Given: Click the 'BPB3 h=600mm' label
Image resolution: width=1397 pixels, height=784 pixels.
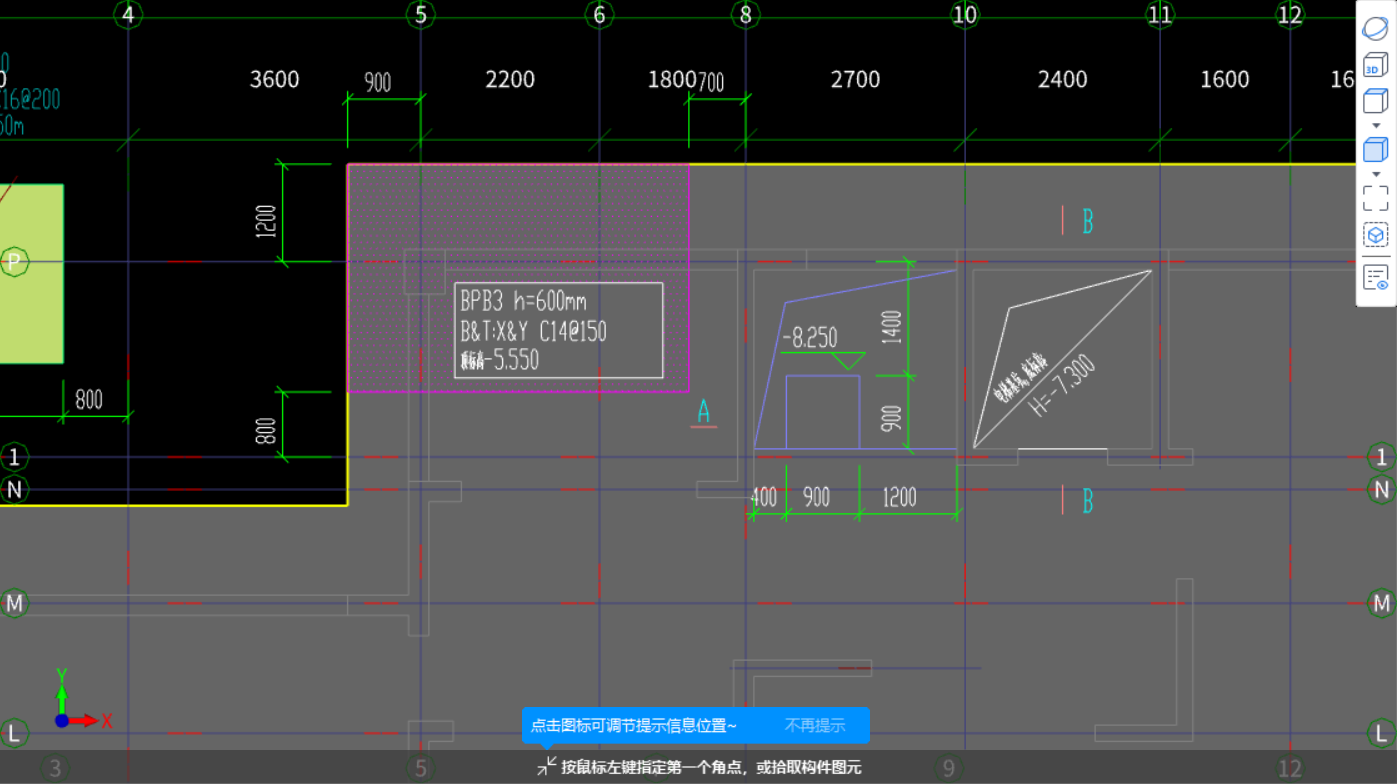Looking at the screenshot, I should point(523,300).
